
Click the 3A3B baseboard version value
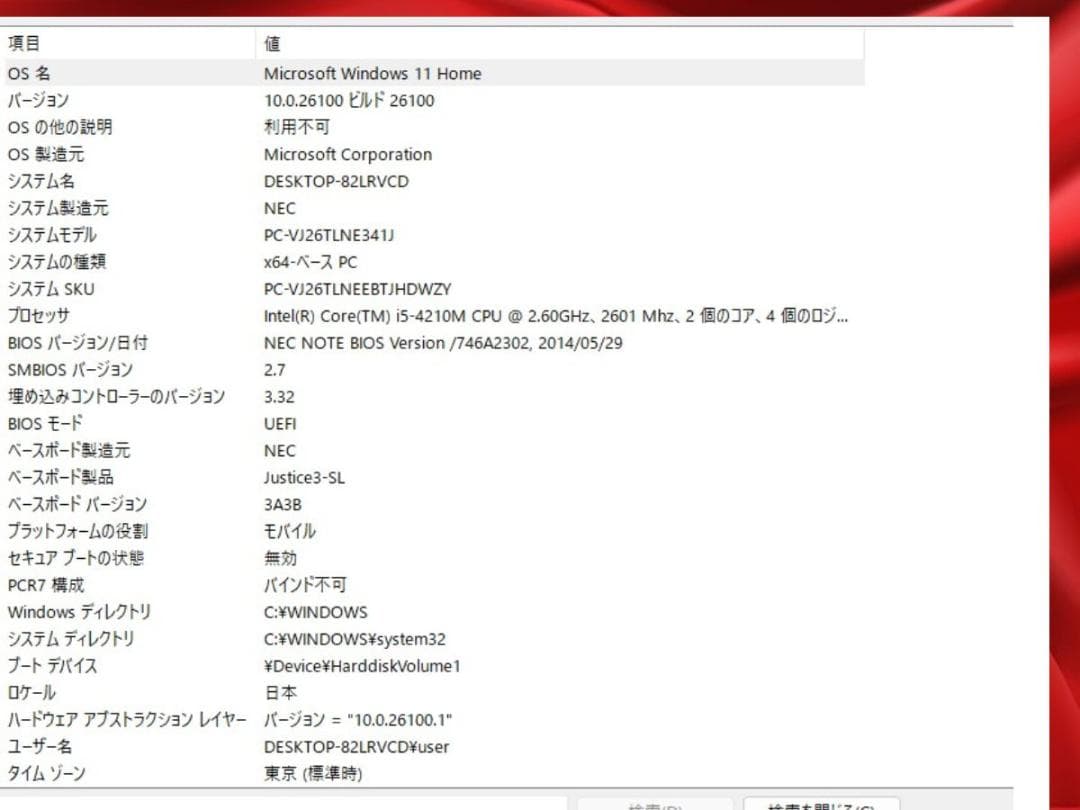(282, 504)
